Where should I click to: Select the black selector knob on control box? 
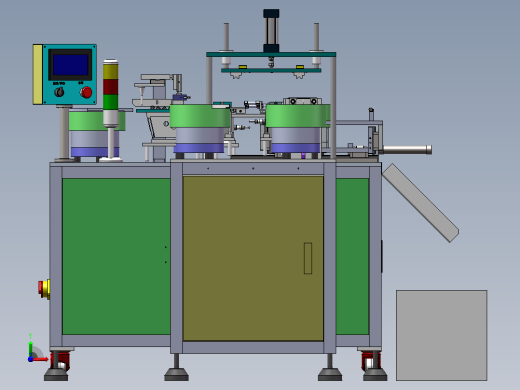59,92
